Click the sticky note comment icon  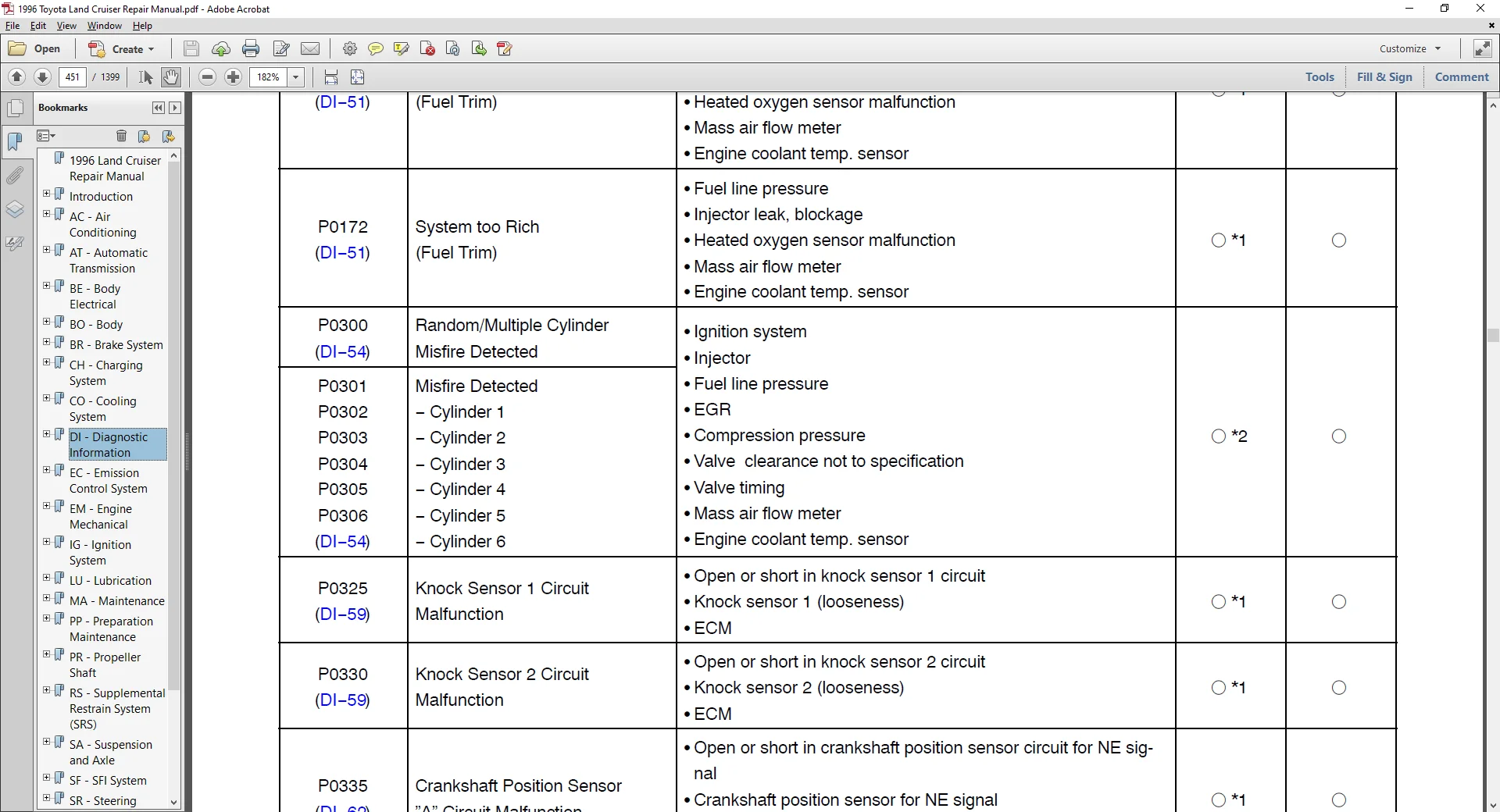[376, 49]
